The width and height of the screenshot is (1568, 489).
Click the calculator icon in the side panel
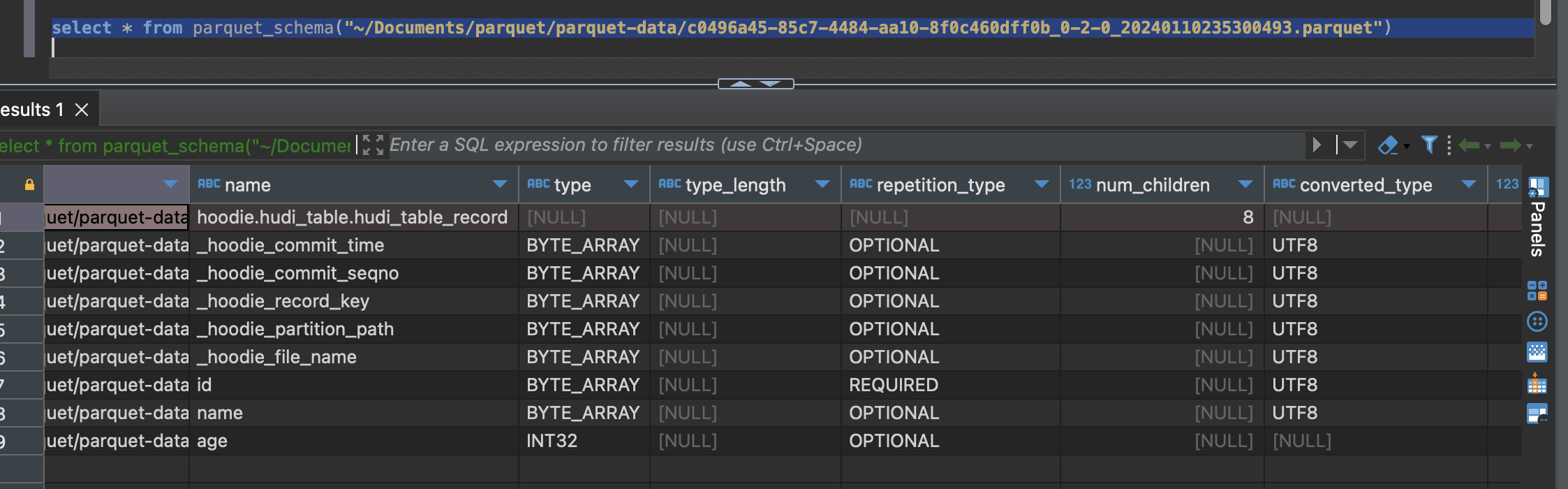(x=1537, y=291)
